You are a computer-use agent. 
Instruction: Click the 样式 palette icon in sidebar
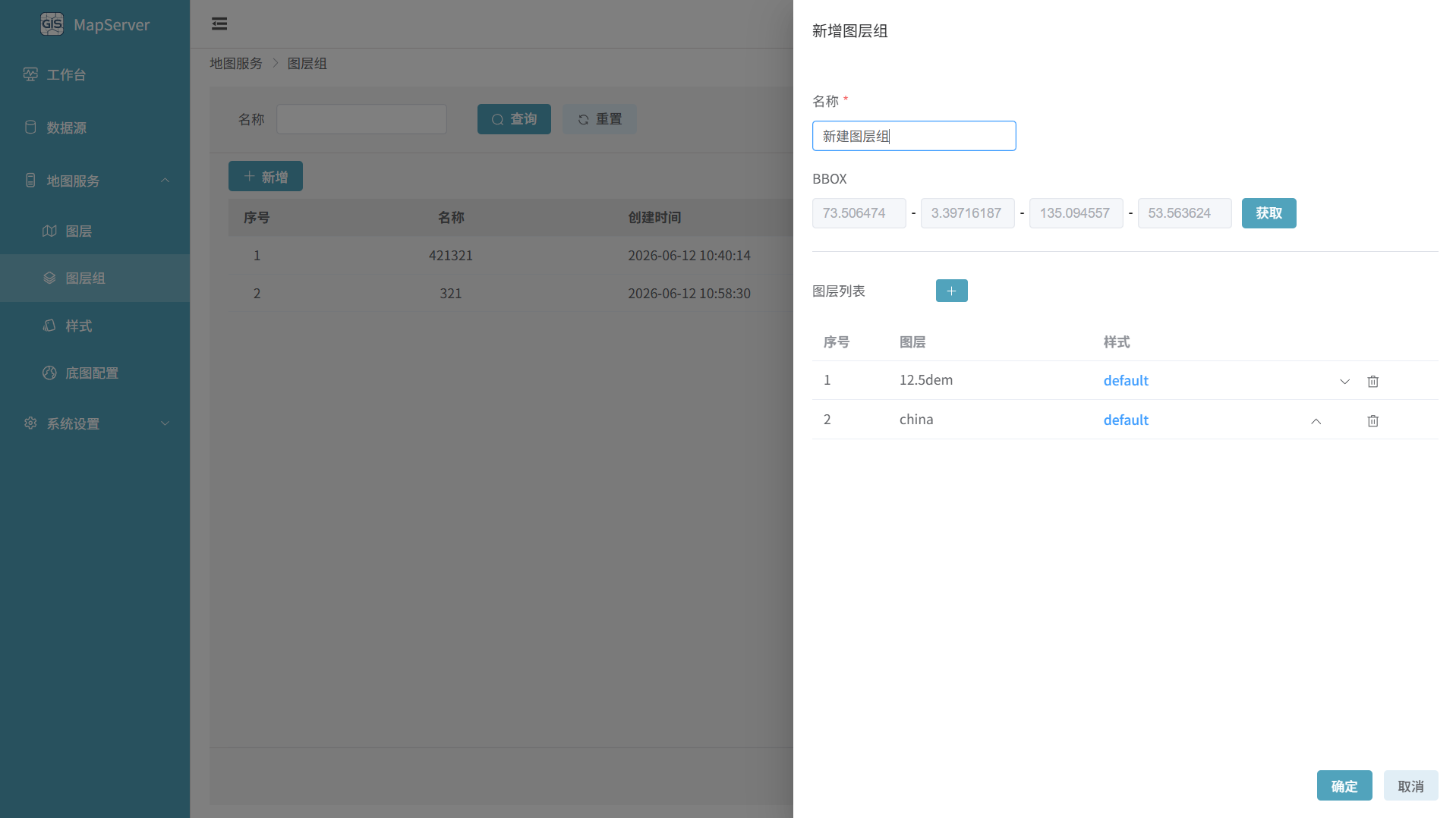coord(49,326)
